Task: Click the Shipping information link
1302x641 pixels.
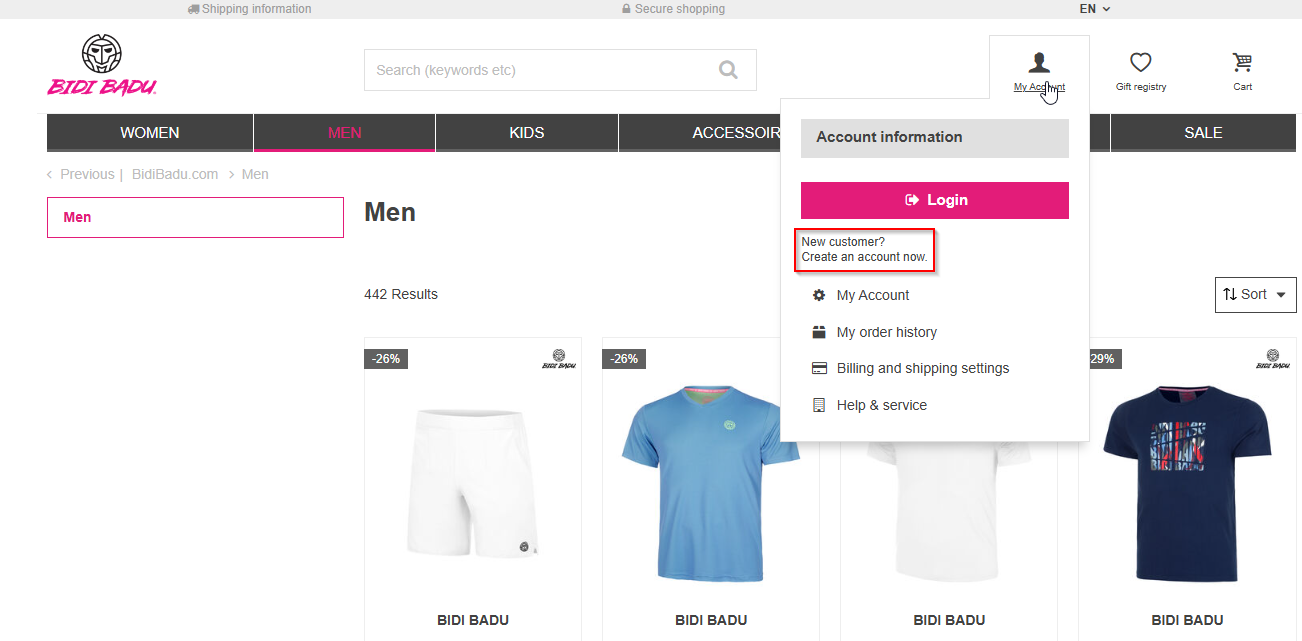Action: (x=256, y=9)
